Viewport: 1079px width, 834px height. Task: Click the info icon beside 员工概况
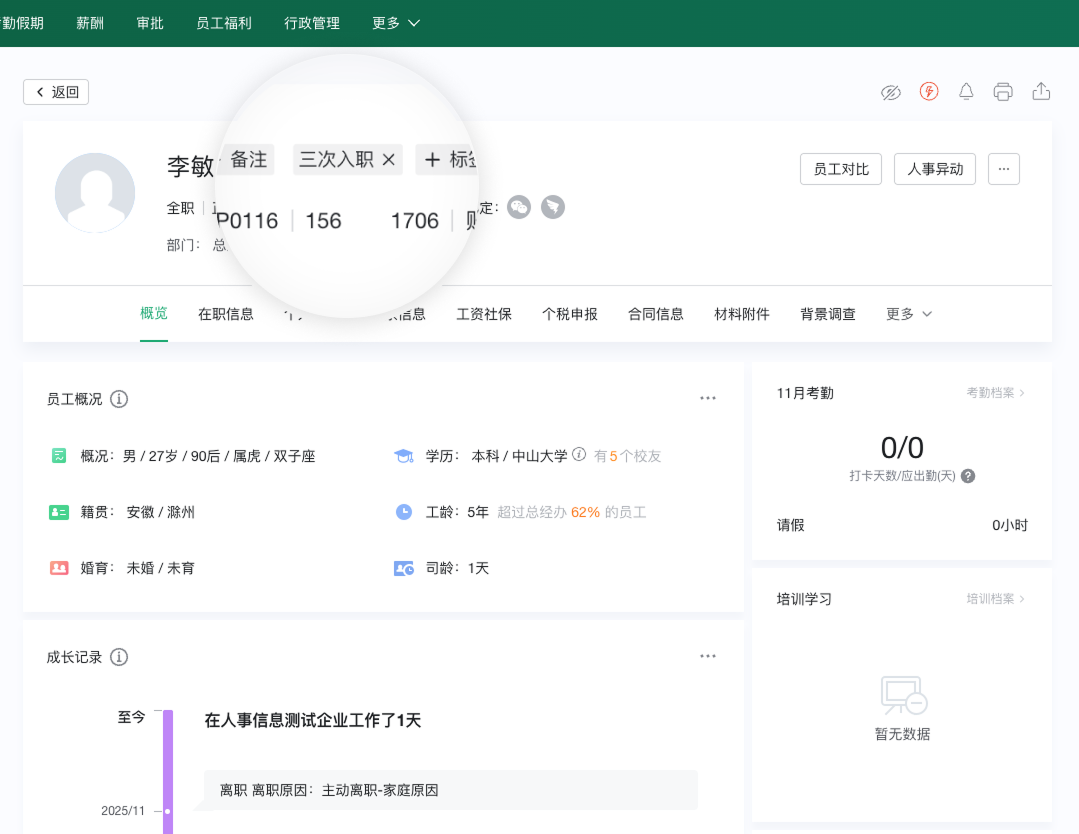coord(119,399)
